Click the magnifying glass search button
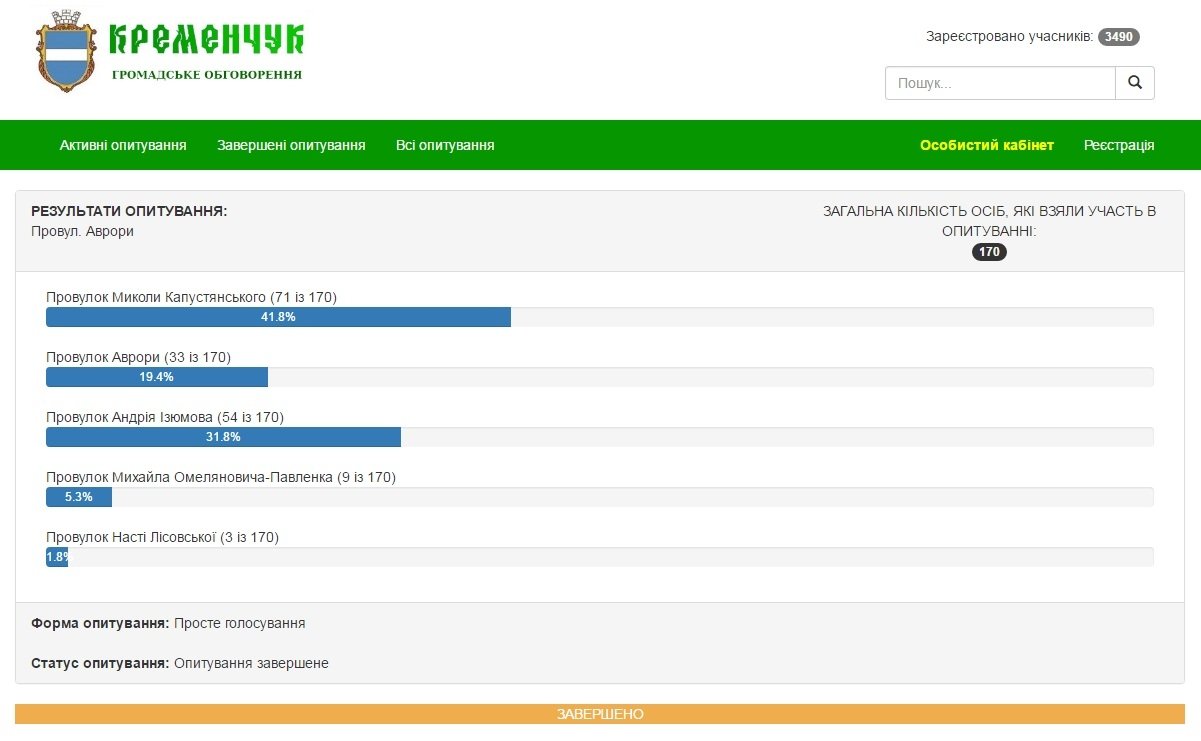Screen dimensions: 1201x741 click(x=1134, y=83)
